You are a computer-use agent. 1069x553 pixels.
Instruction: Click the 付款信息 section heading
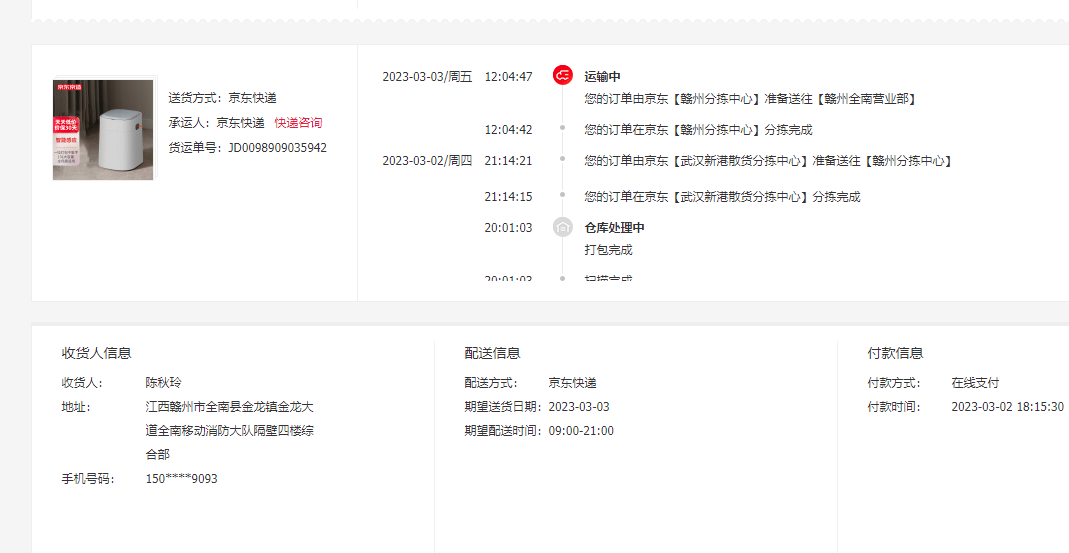[x=895, y=353]
